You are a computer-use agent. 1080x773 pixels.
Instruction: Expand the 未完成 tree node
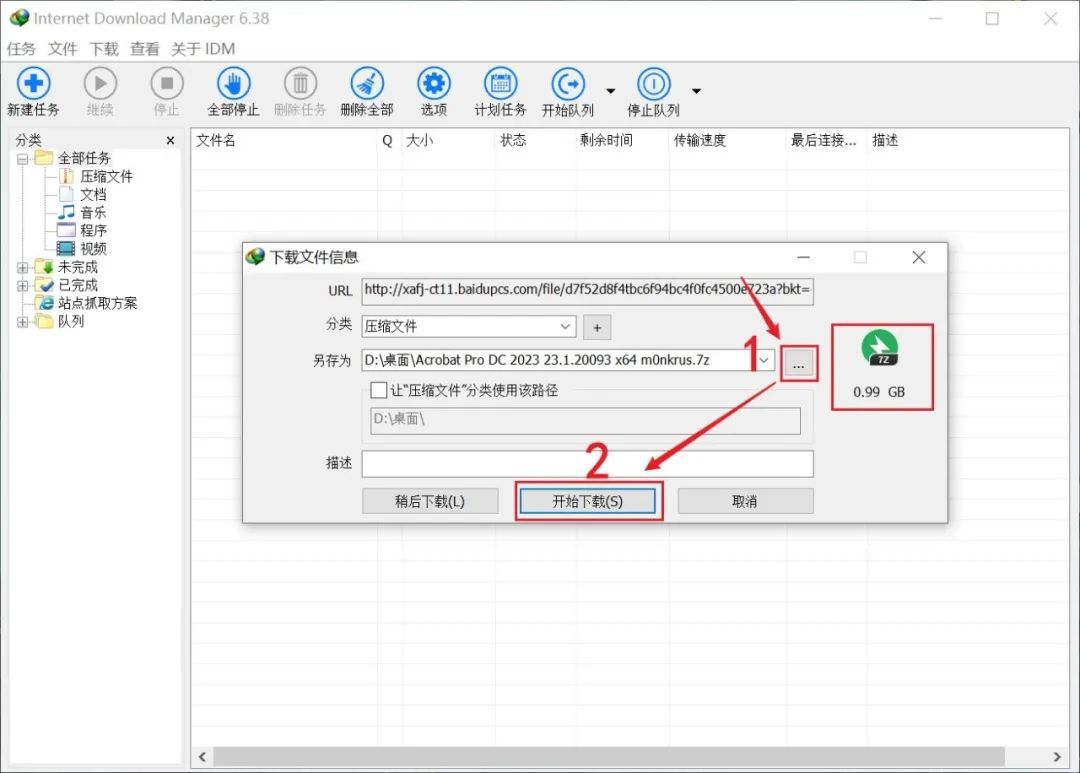23,267
